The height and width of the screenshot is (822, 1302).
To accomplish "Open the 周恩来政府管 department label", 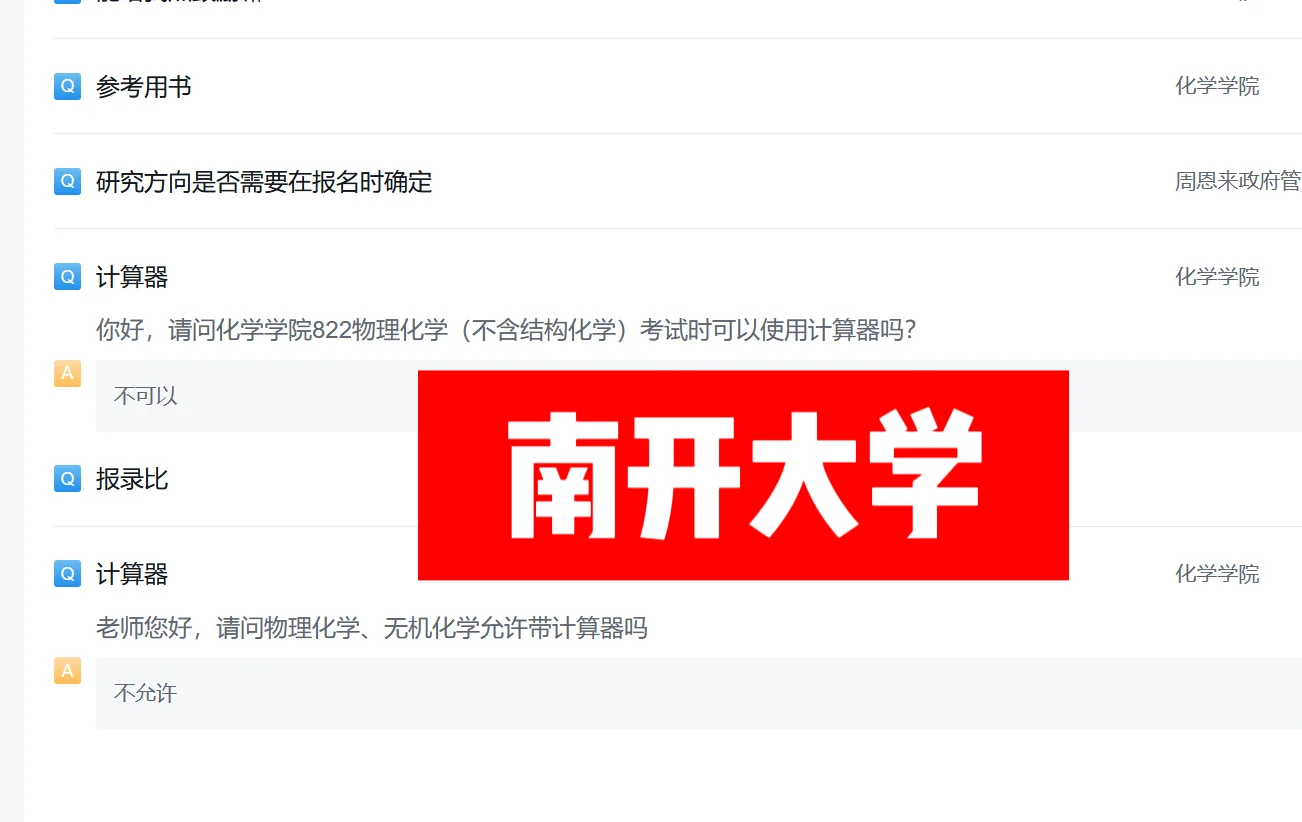I will [1238, 181].
